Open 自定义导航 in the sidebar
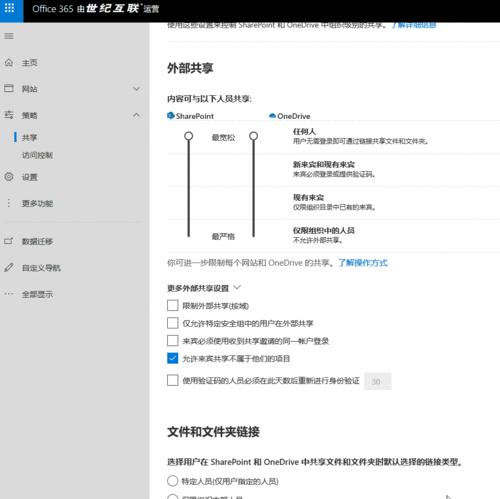 coord(41,268)
